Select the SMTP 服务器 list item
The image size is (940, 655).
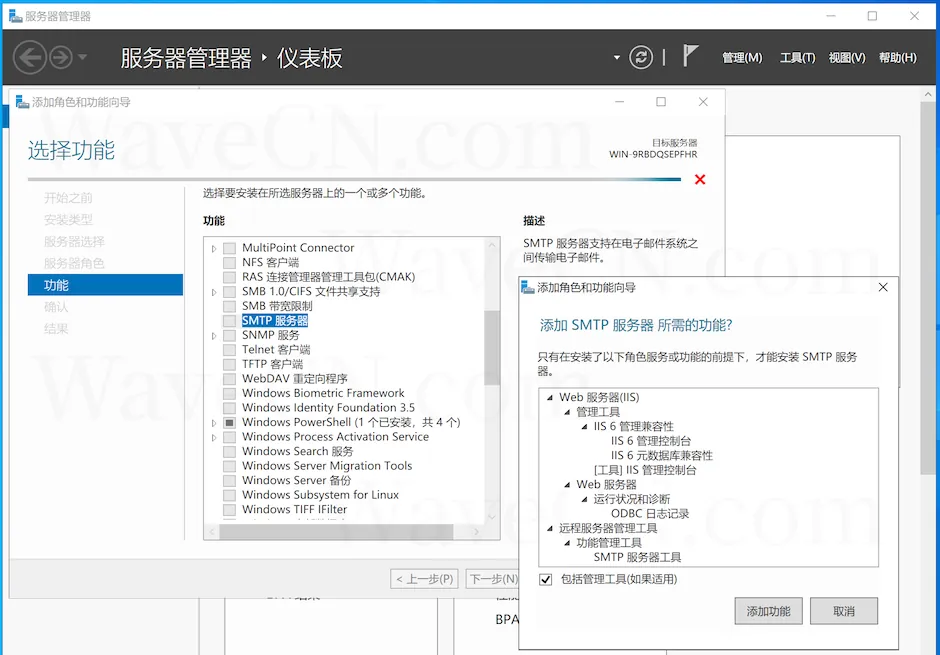point(275,321)
